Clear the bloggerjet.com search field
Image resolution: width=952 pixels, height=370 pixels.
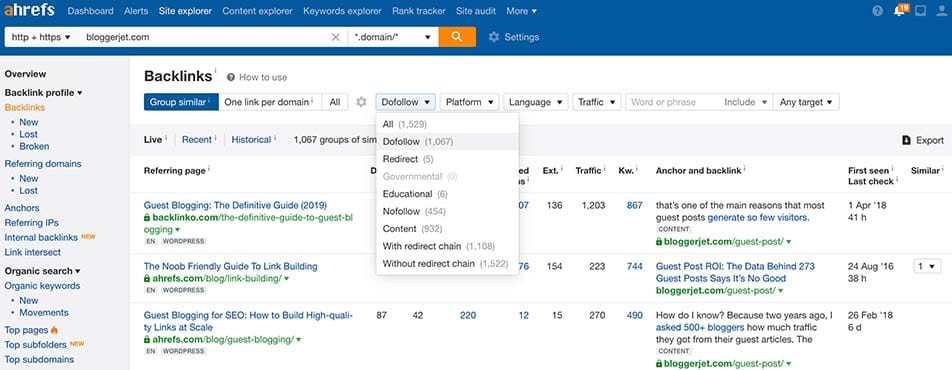[335, 37]
